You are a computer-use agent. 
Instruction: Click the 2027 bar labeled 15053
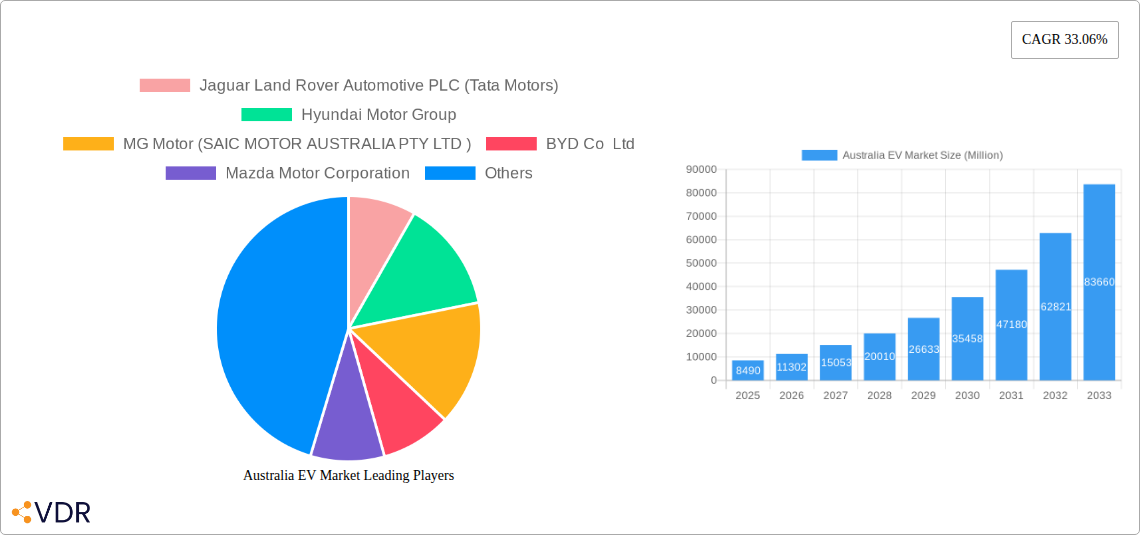coord(835,363)
